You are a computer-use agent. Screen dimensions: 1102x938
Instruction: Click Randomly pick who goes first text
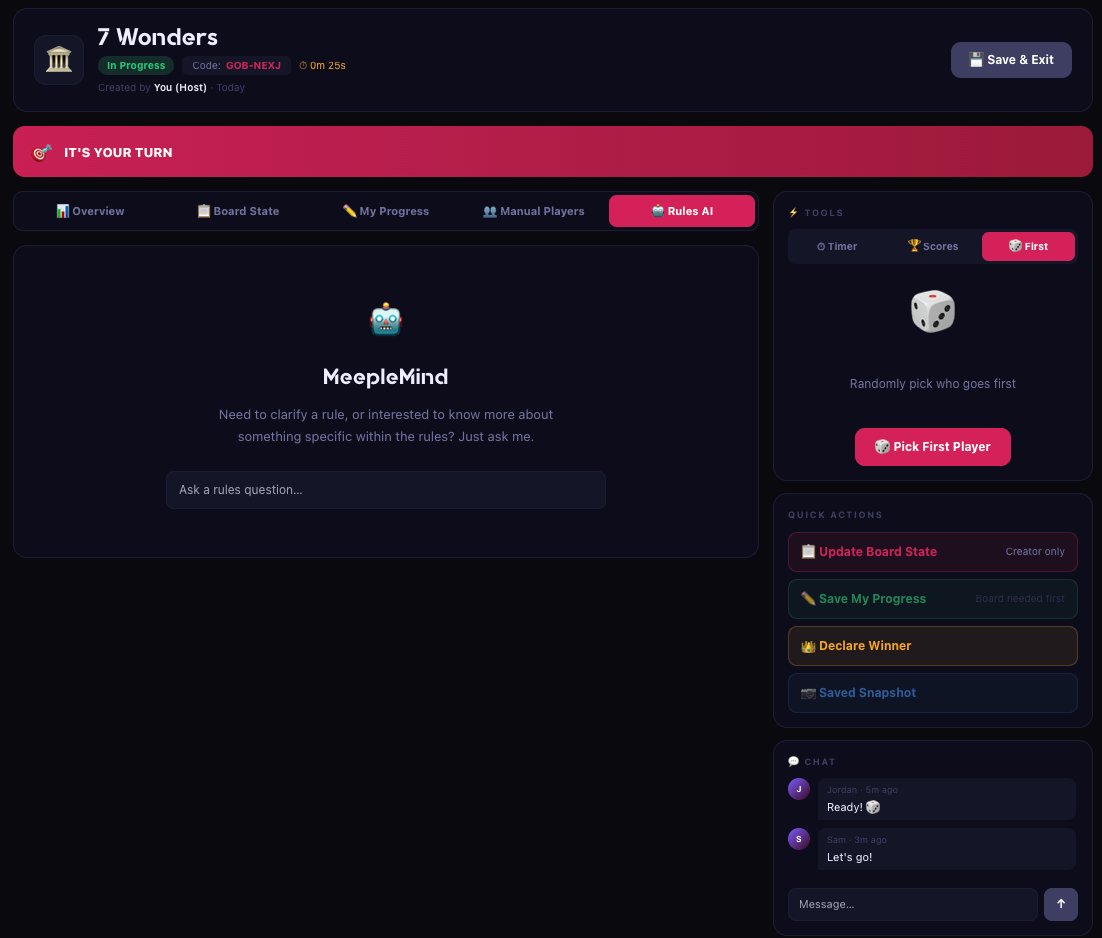(933, 384)
